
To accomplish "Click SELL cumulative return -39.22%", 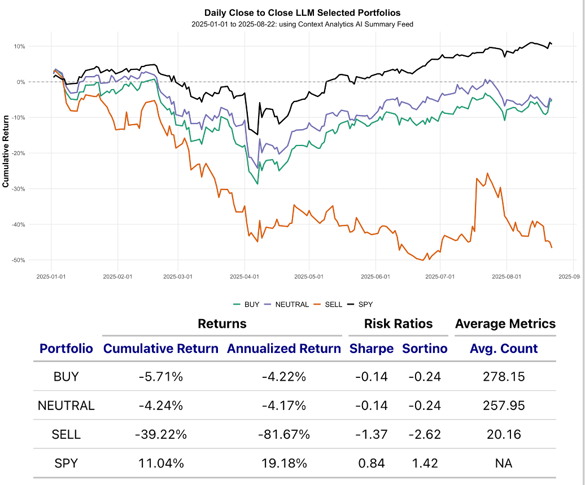I will (161, 434).
